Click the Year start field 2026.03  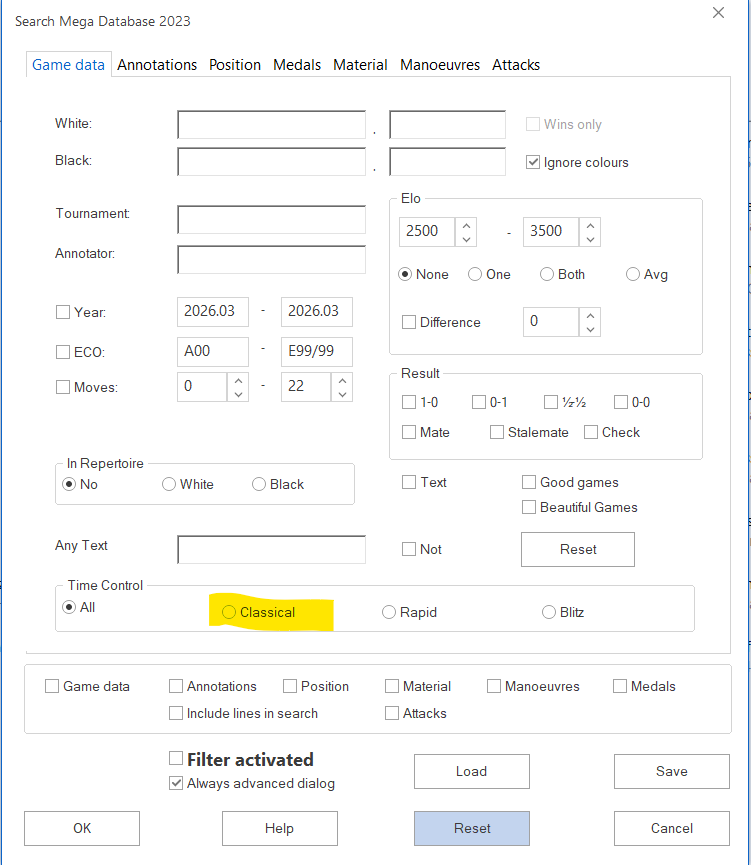point(213,312)
